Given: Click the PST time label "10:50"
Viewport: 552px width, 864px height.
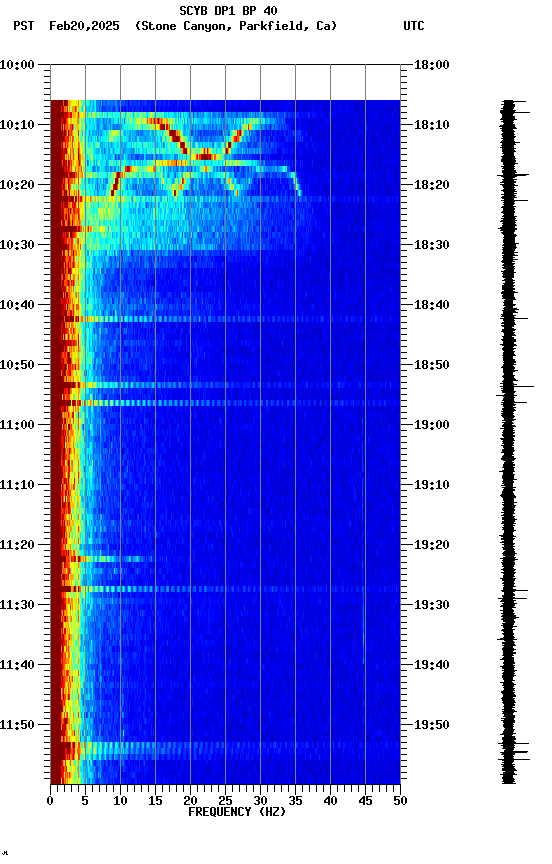Looking at the screenshot, I should (x=17, y=365).
